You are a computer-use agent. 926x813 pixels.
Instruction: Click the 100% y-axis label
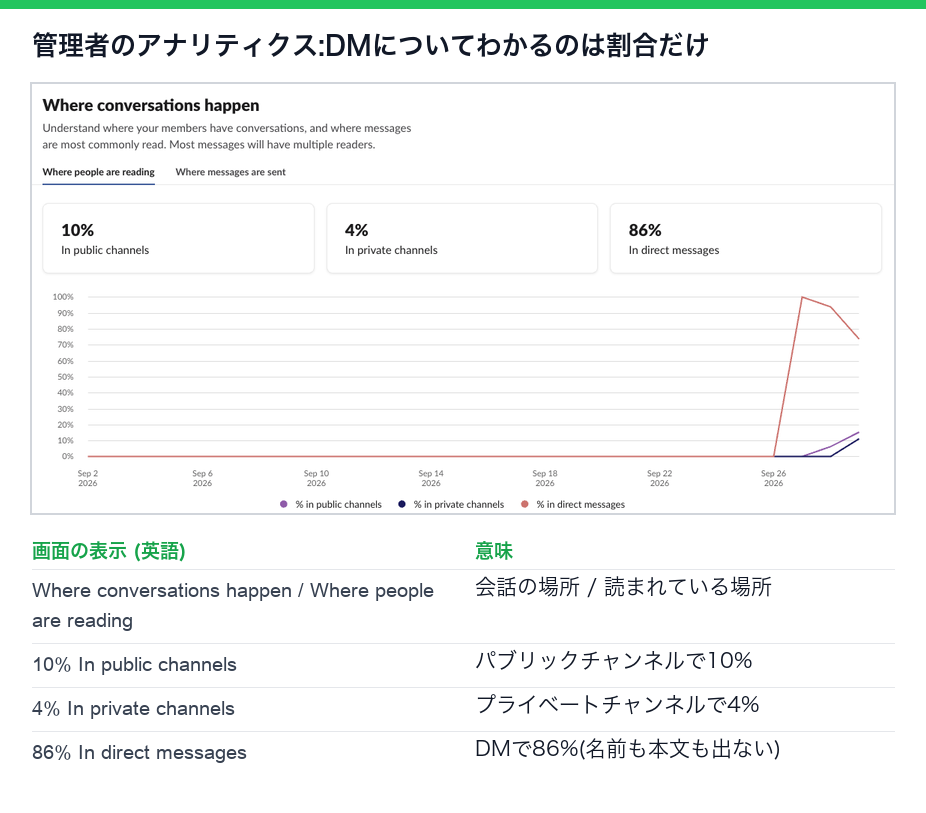[63, 297]
